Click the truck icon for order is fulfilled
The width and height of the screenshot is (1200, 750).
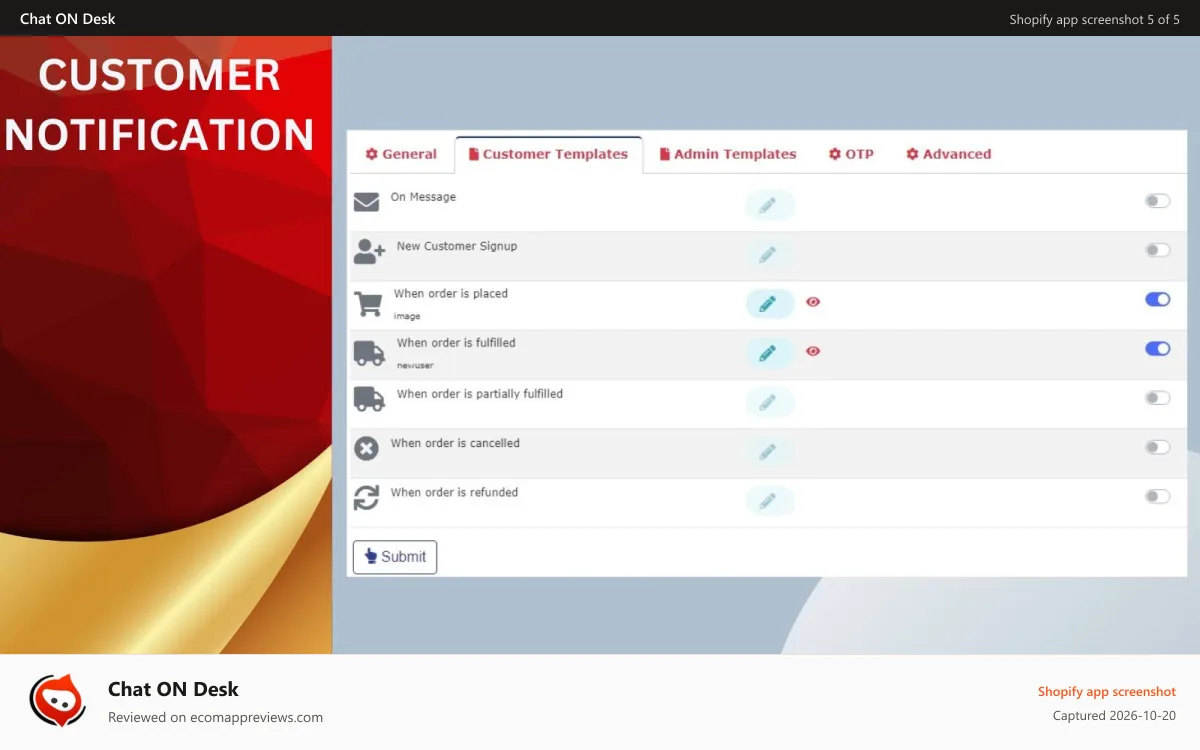369,352
